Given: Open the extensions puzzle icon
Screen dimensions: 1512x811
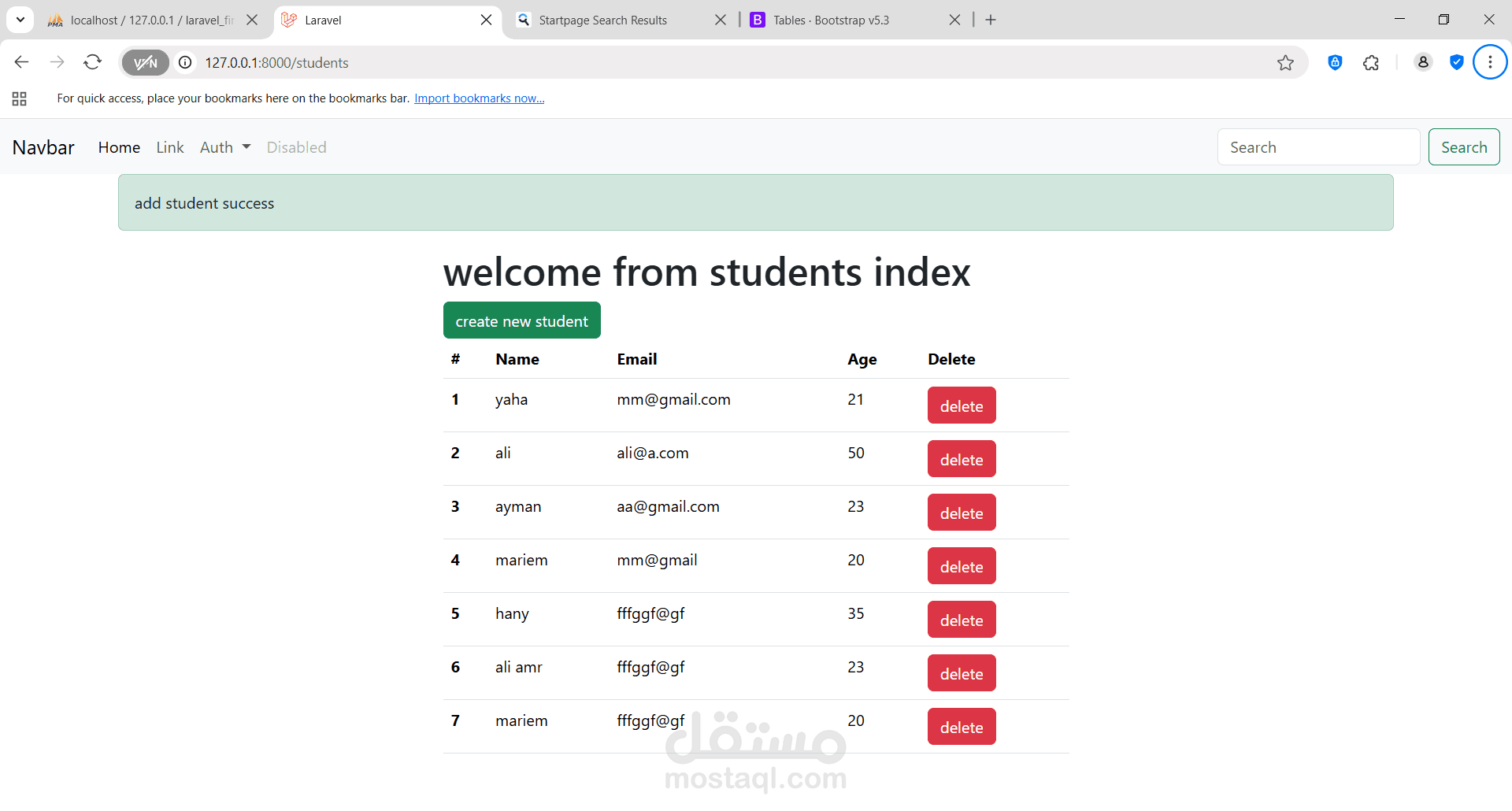Looking at the screenshot, I should coord(1371,62).
